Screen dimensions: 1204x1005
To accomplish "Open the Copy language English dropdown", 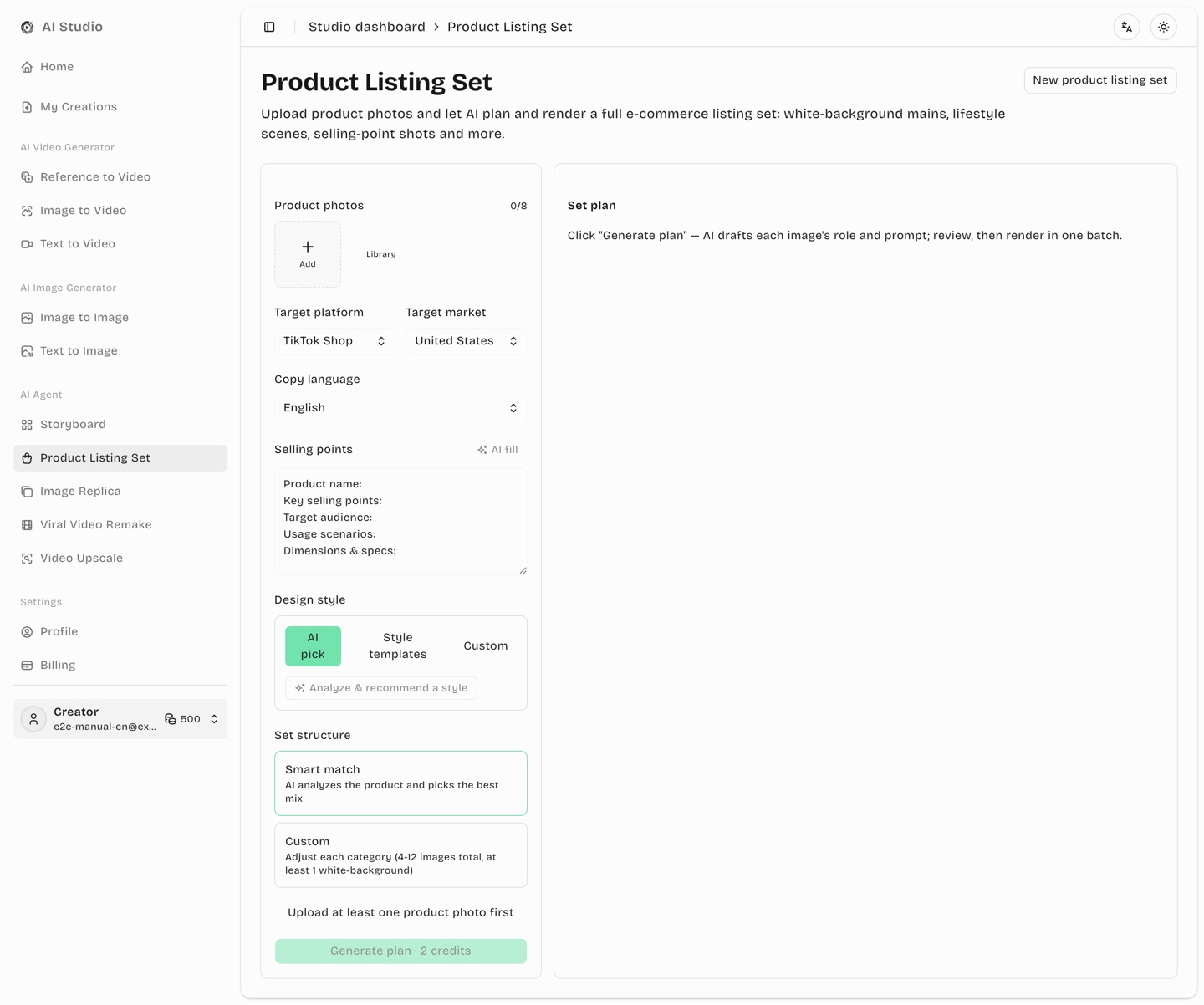I will point(400,408).
